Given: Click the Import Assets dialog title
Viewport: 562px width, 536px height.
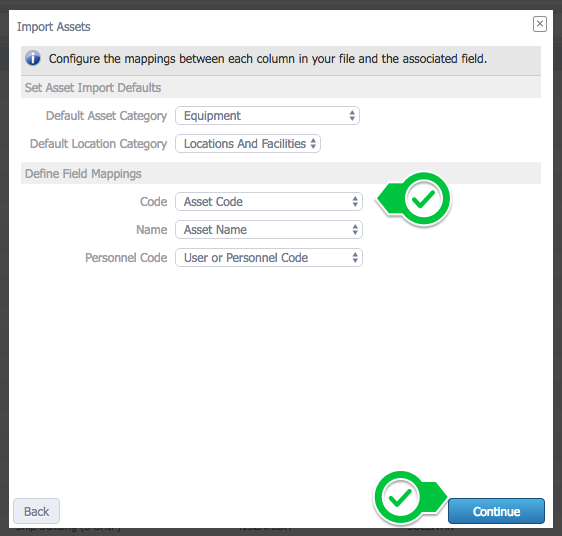Looking at the screenshot, I should [53, 27].
